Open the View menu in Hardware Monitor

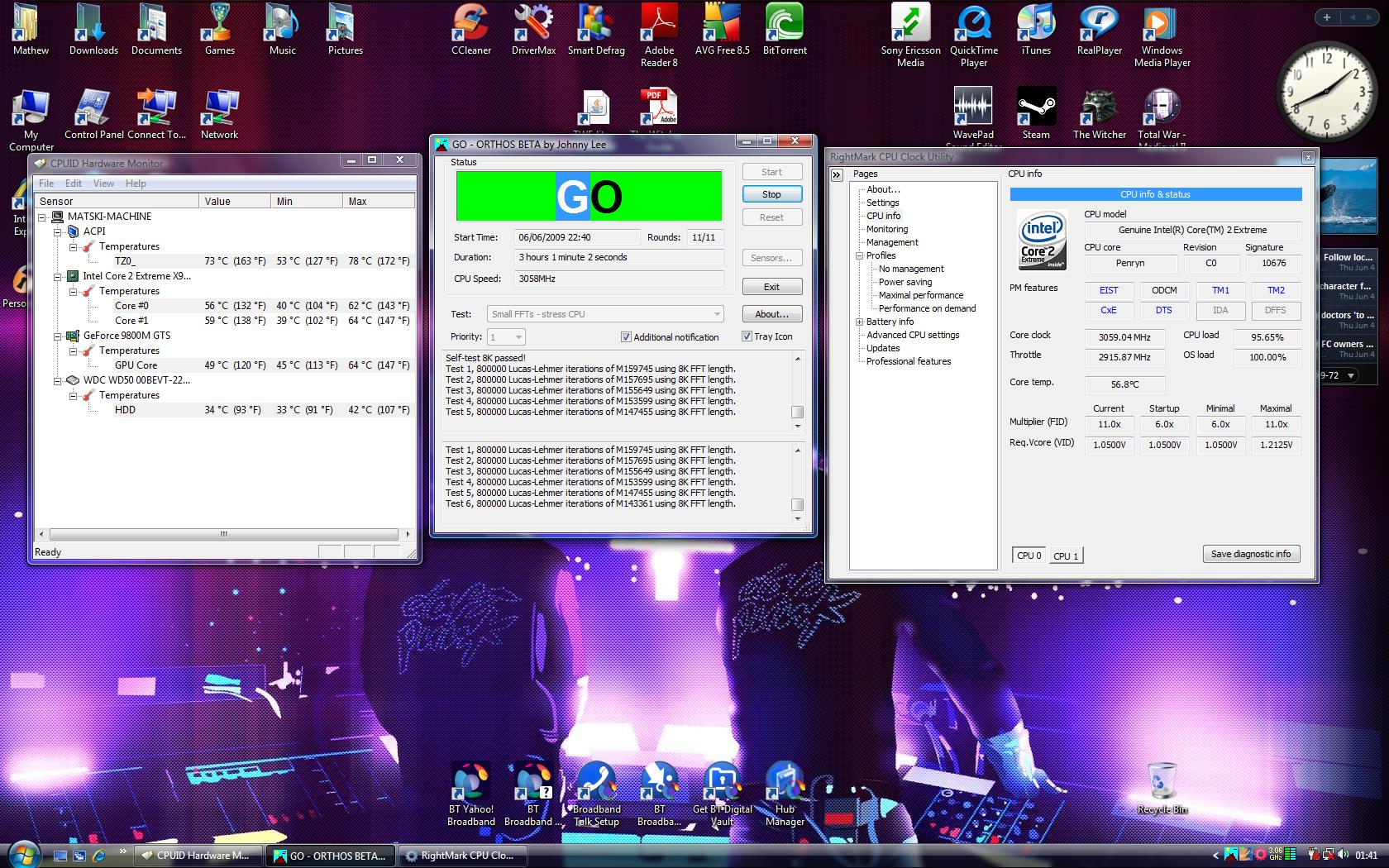[x=103, y=184]
